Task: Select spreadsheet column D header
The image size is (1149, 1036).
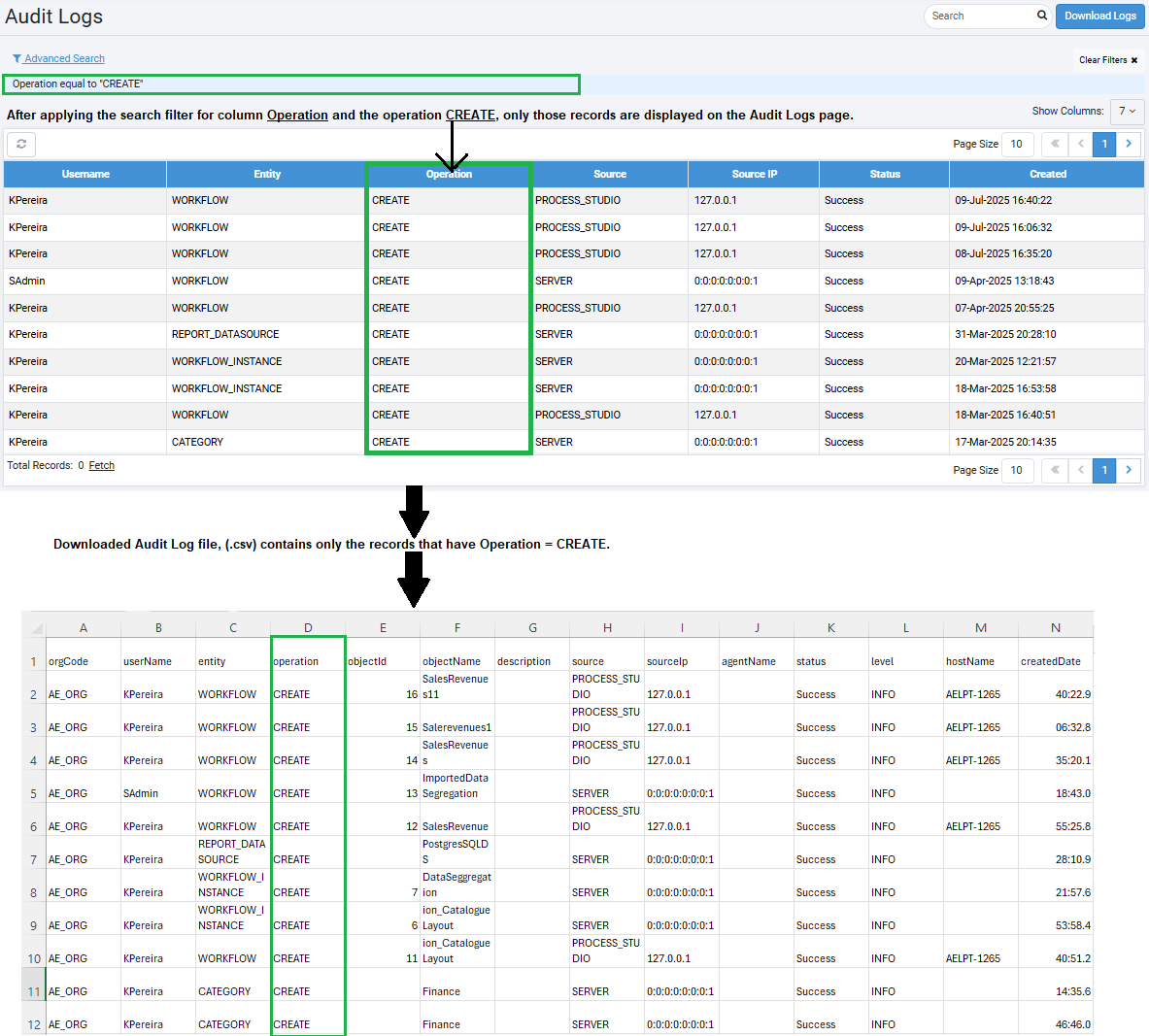Action: coord(308,626)
